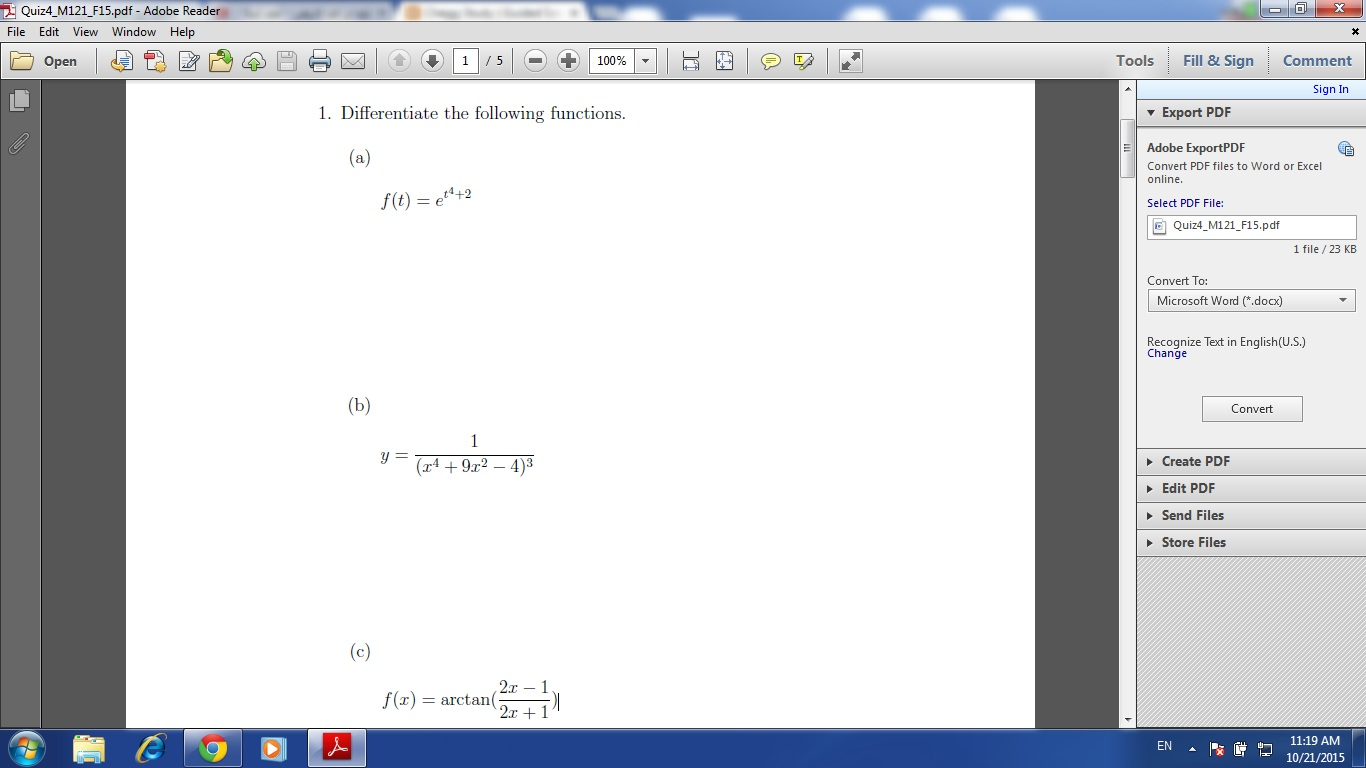The width and height of the screenshot is (1366, 768).
Task: Expand the Create PDF section
Action: [x=1198, y=461]
